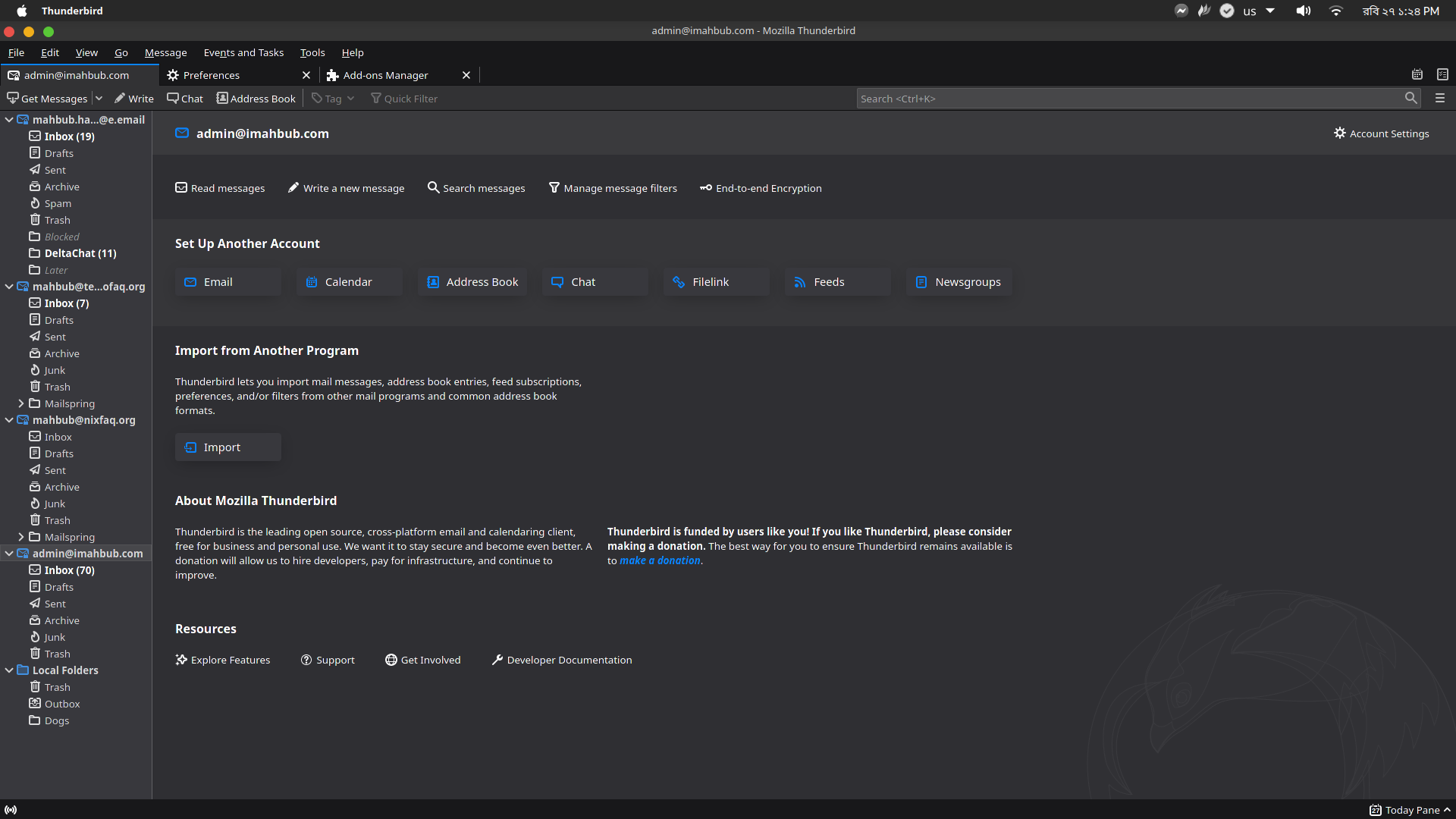1456x819 pixels.
Task: Click Read messages
Action: click(220, 188)
